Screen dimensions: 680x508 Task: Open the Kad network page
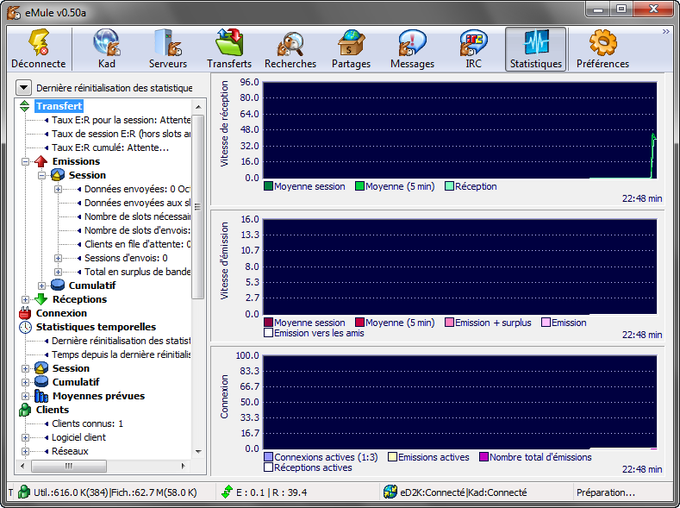(x=107, y=49)
